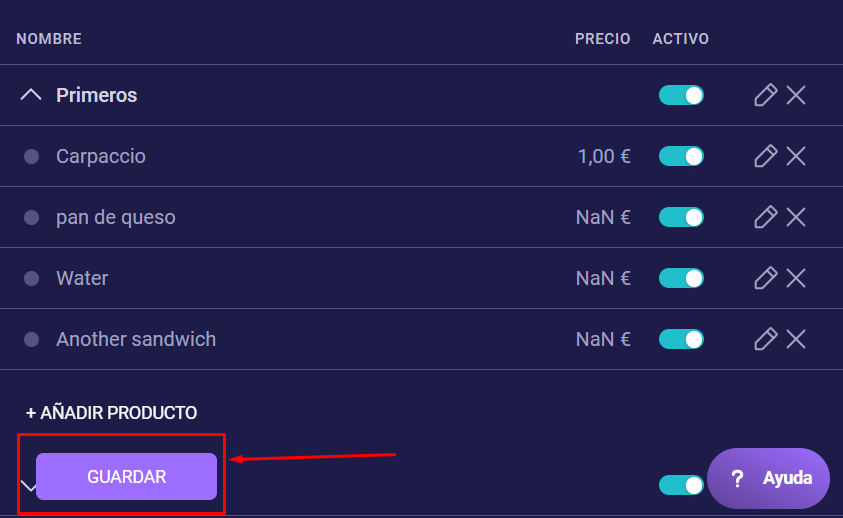Screen dimensions: 843x518
Task: Disable the Primeros category active toggle
Action: click(x=681, y=95)
